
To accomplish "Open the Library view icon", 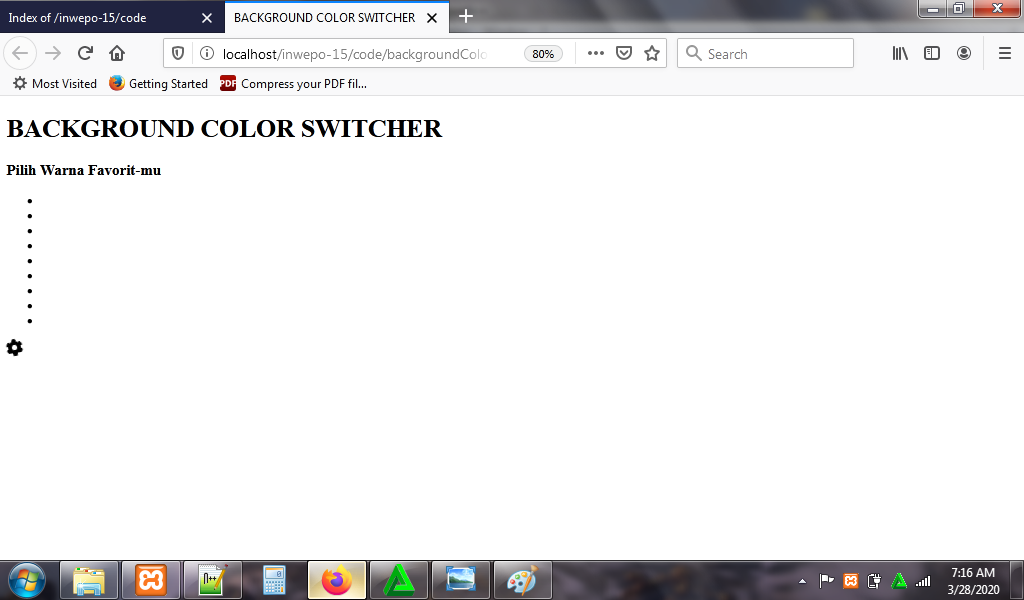I will (x=900, y=54).
